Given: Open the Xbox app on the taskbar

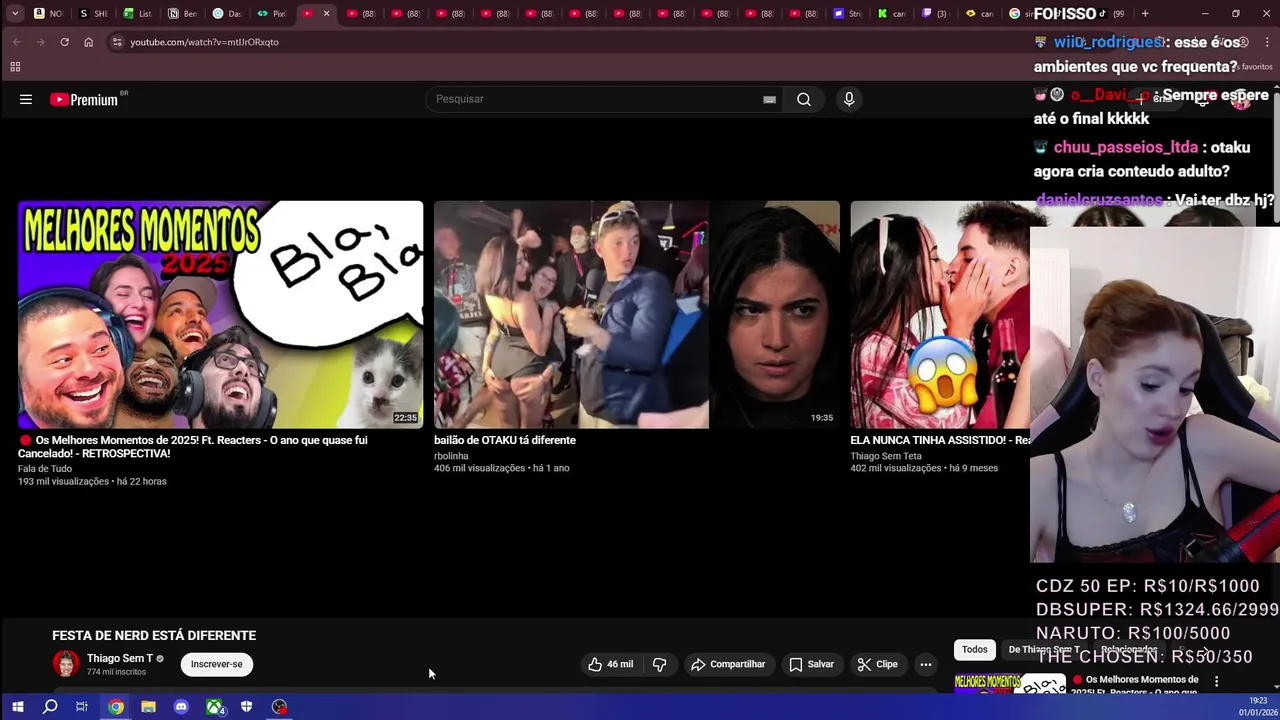Looking at the screenshot, I should pos(215,707).
